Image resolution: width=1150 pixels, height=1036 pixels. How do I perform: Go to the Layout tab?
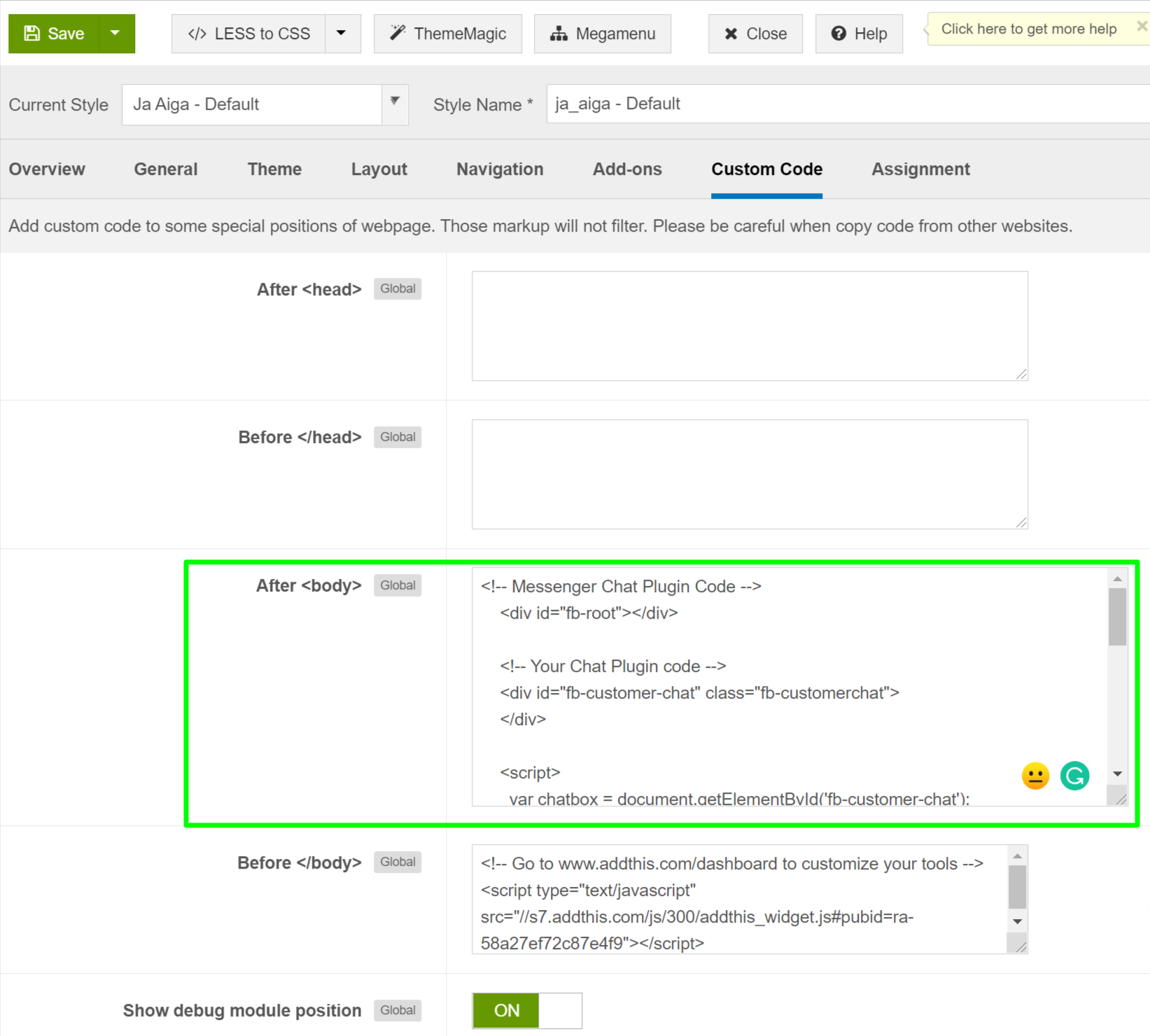(379, 169)
